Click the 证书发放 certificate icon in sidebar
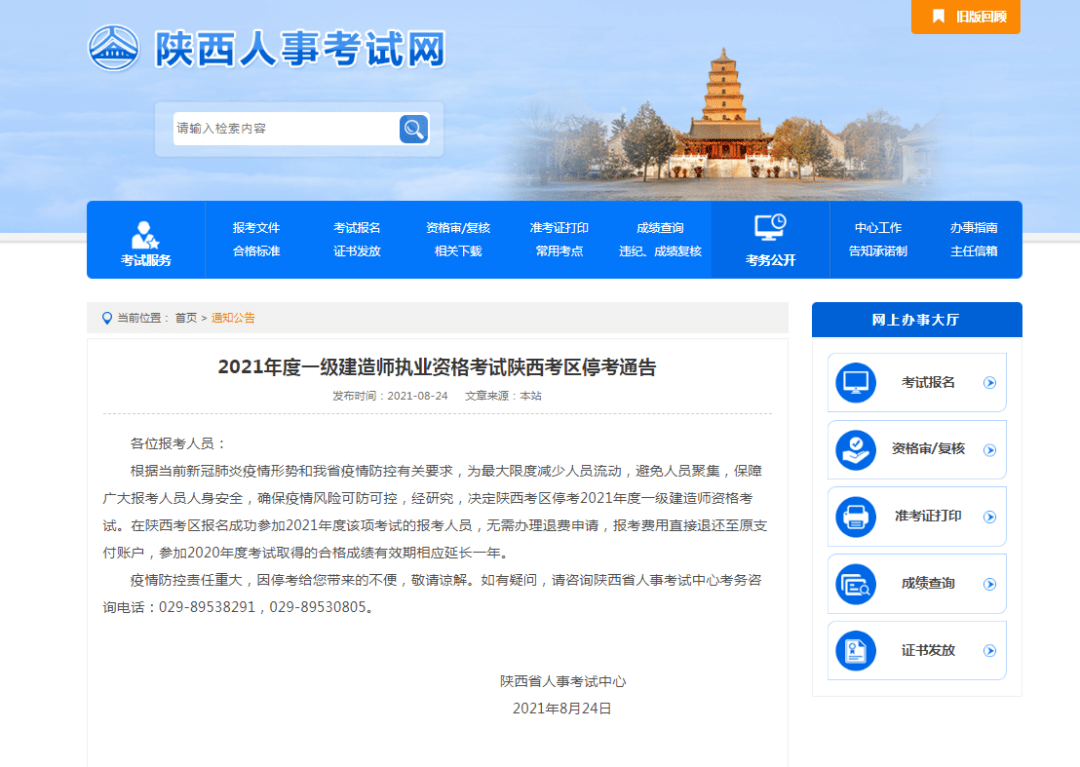This screenshot has width=1080, height=767. [x=856, y=650]
